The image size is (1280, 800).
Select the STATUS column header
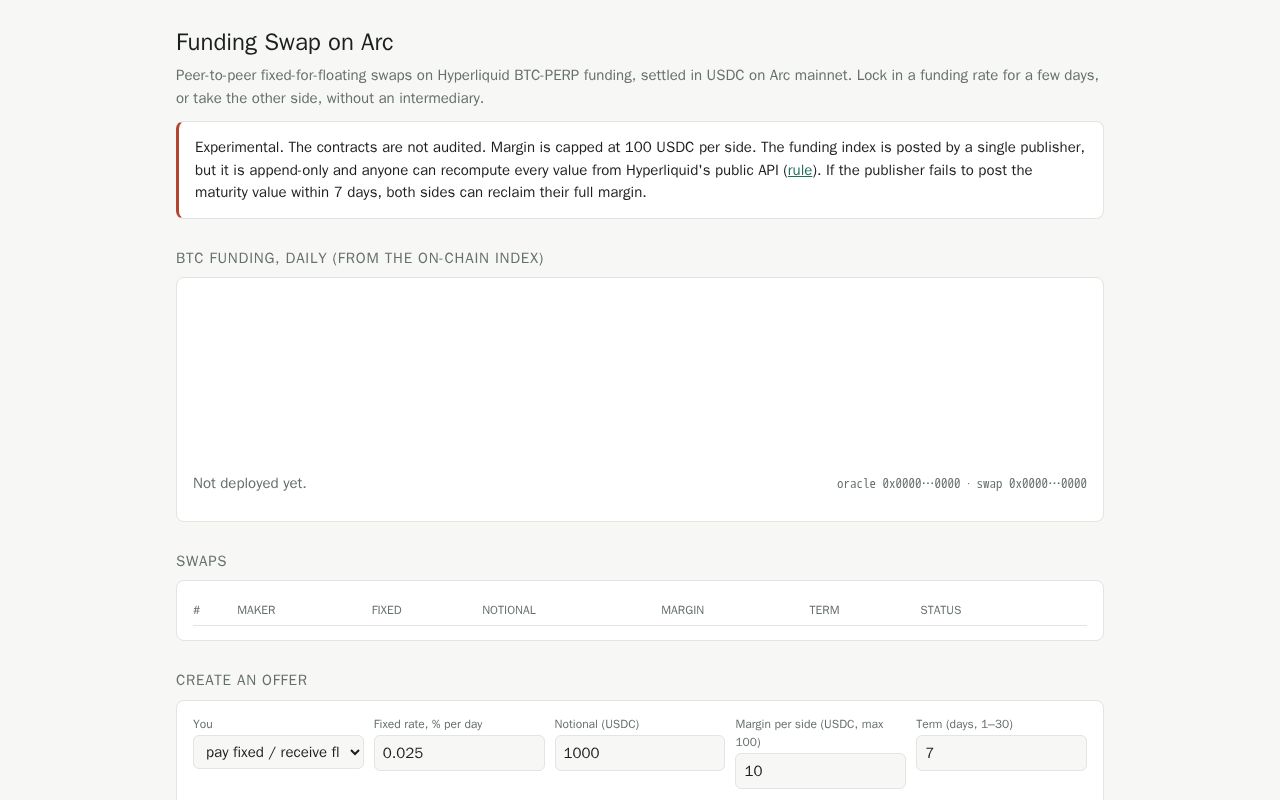pyautogui.click(x=941, y=610)
